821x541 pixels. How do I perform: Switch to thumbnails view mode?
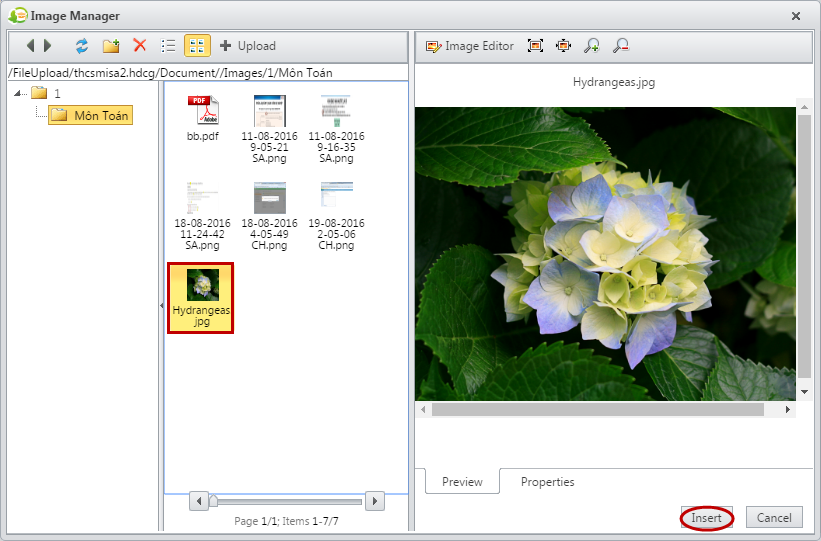coord(197,46)
